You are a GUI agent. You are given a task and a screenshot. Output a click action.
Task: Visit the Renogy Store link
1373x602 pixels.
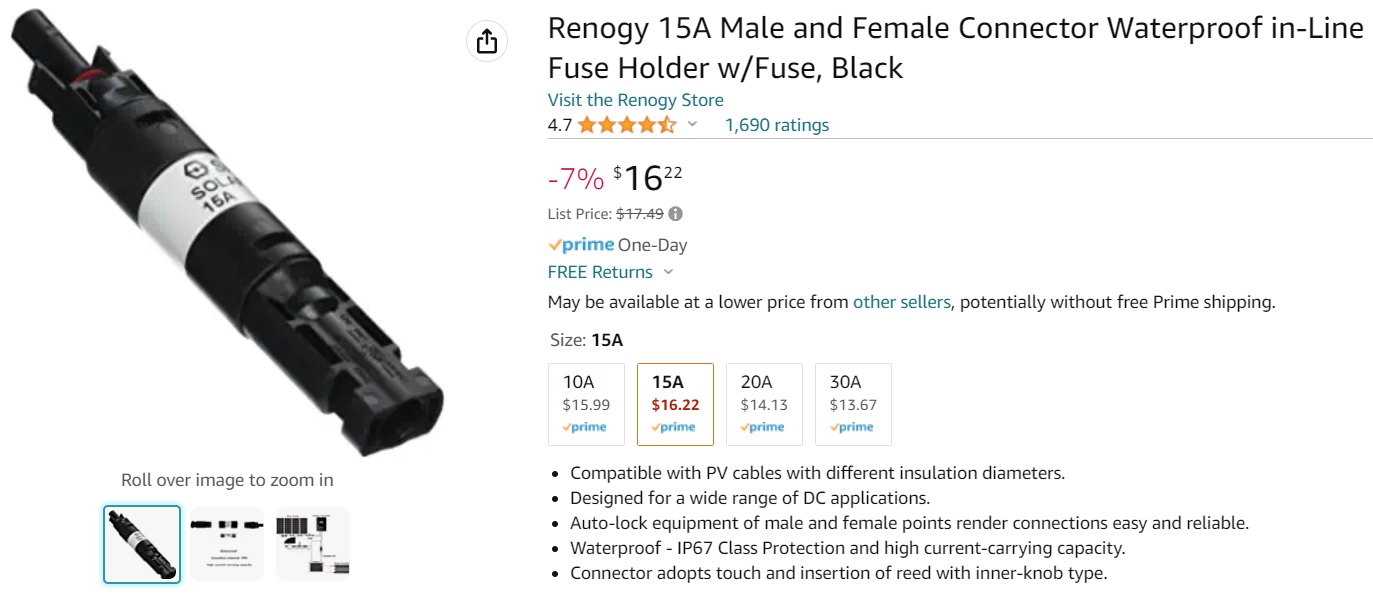click(635, 100)
